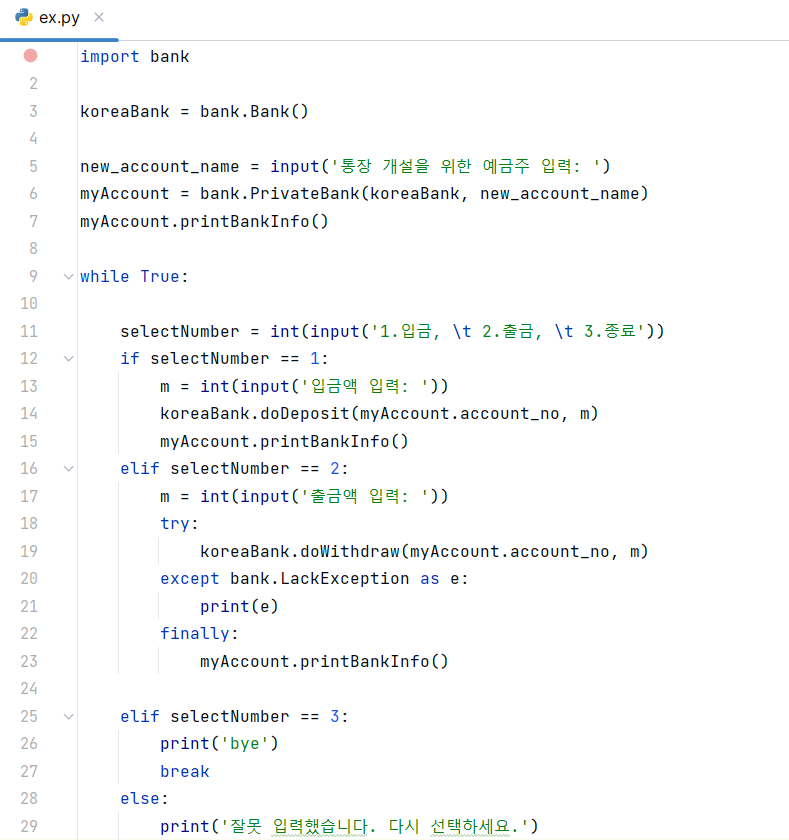The image size is (789, 840).
Task: Click 'koreaBank.doWithdraw' call
Action: click(x=299, y=551)
